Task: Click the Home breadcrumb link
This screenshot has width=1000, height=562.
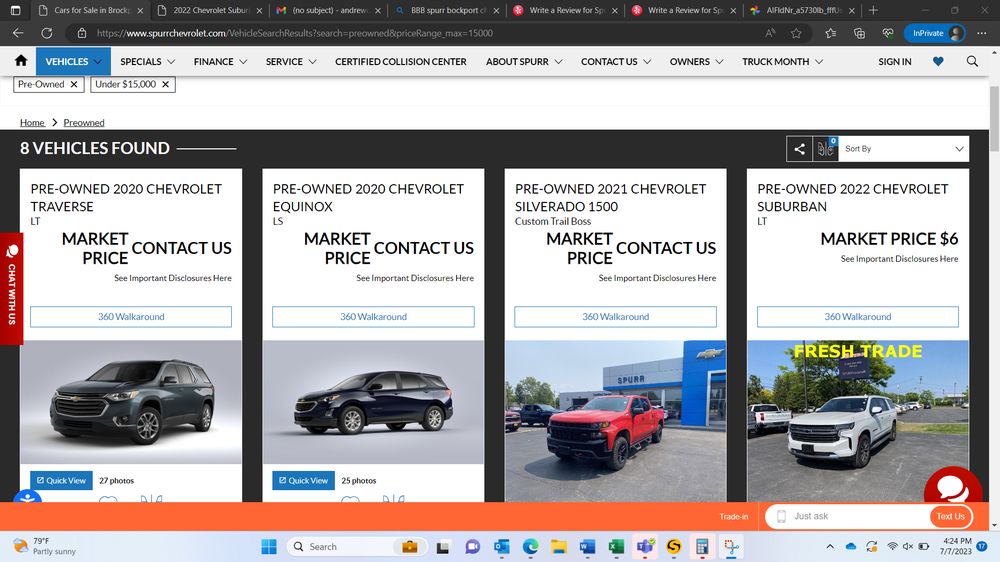Action: [32, 122]
